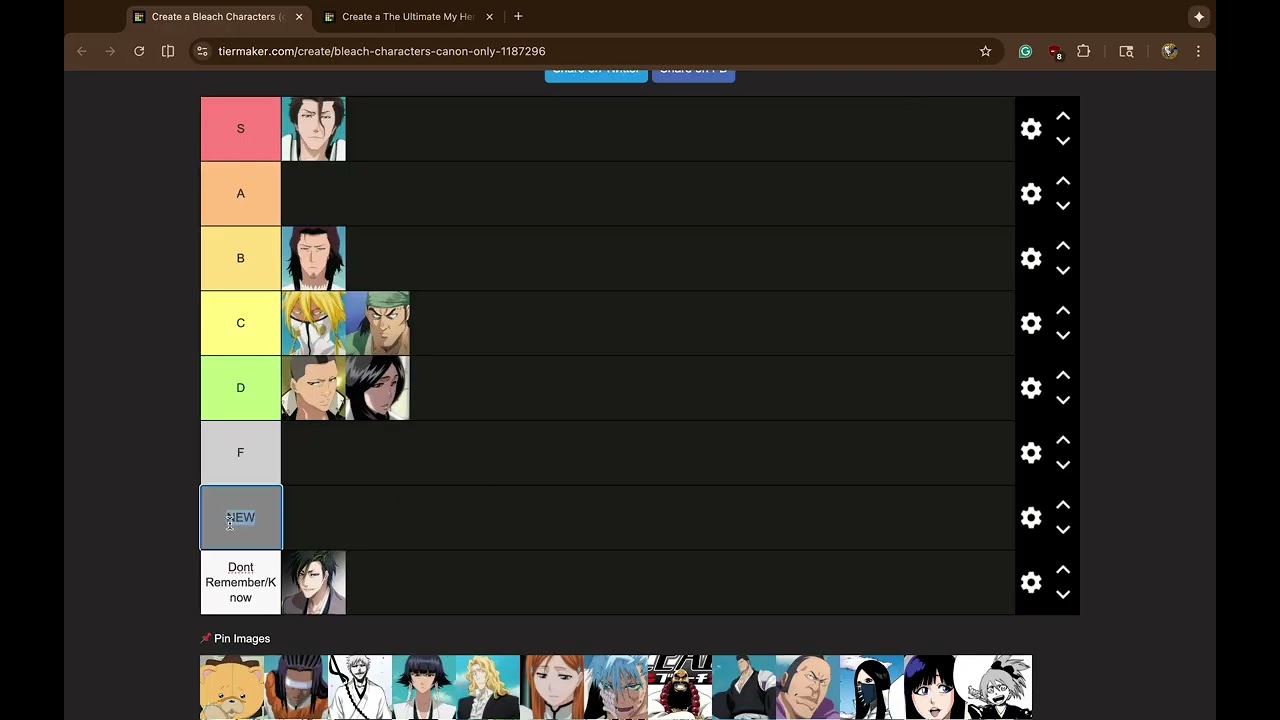Move D tier row down with arrow
Viewport: 1280px width, 720px height.
click(x=1063, y=400)
